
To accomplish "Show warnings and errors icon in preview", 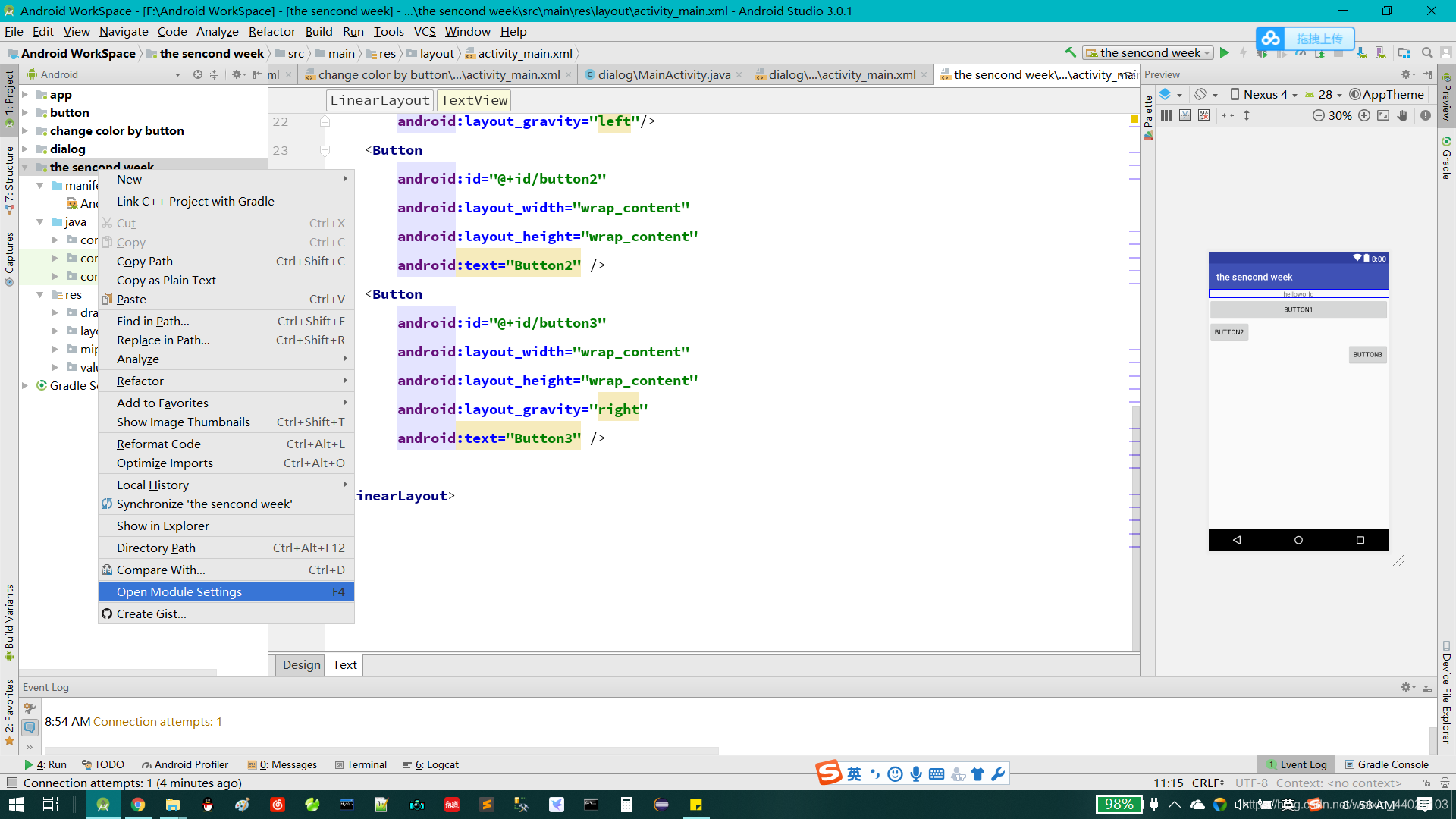I will 1426,115.
